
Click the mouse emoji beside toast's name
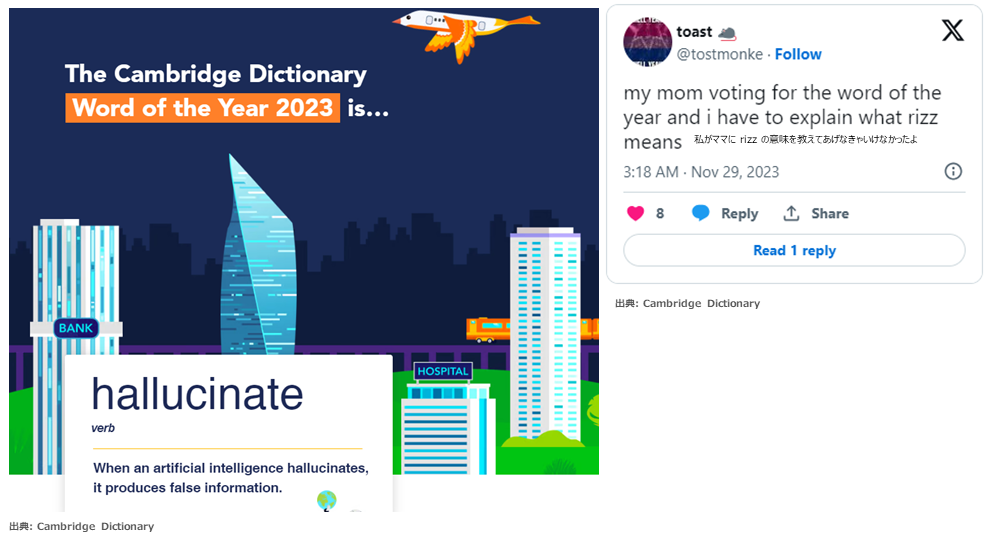pyautogui.click(x=728, y=33)
